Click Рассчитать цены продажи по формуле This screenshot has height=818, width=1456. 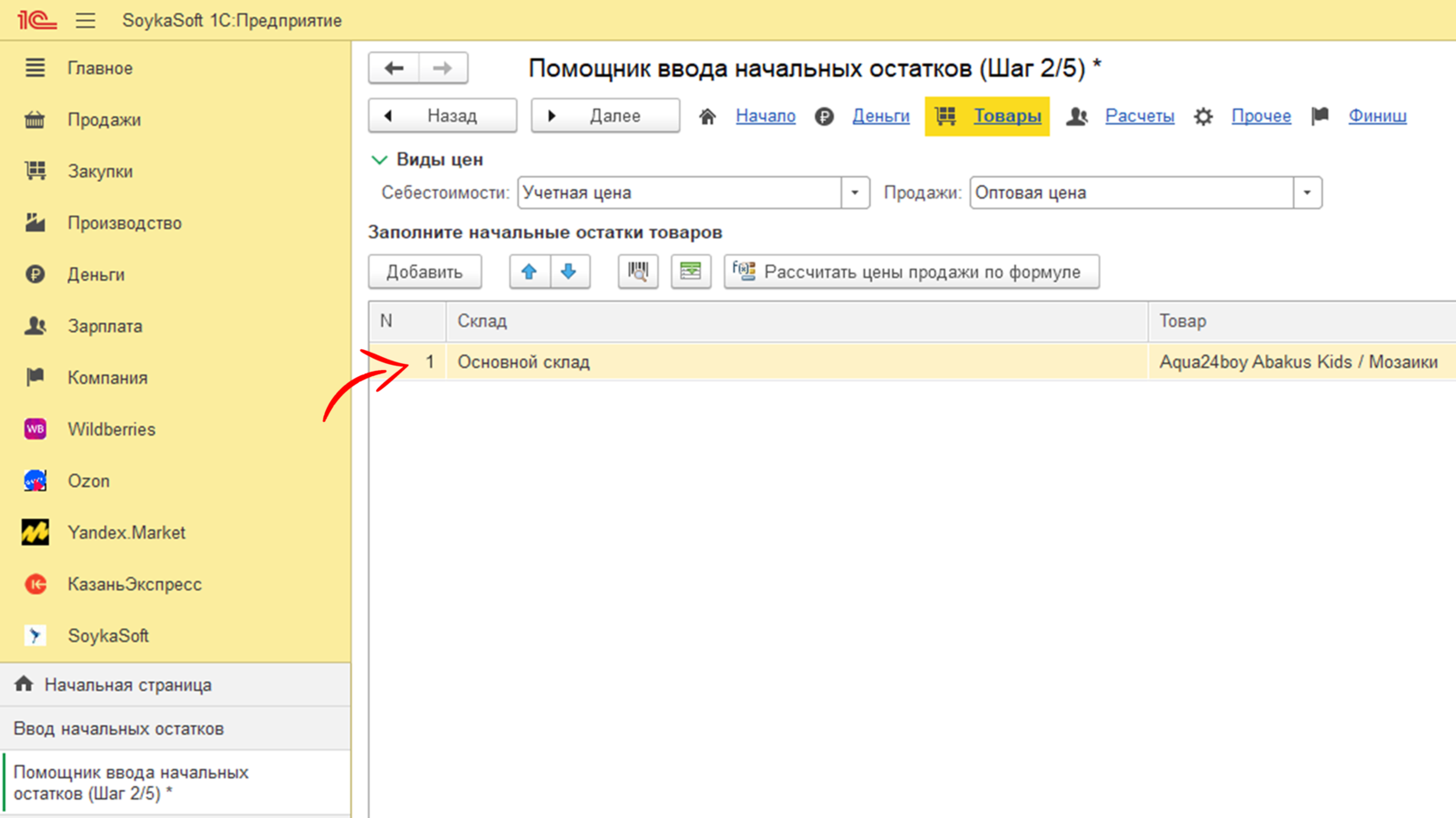coord(912,272)
